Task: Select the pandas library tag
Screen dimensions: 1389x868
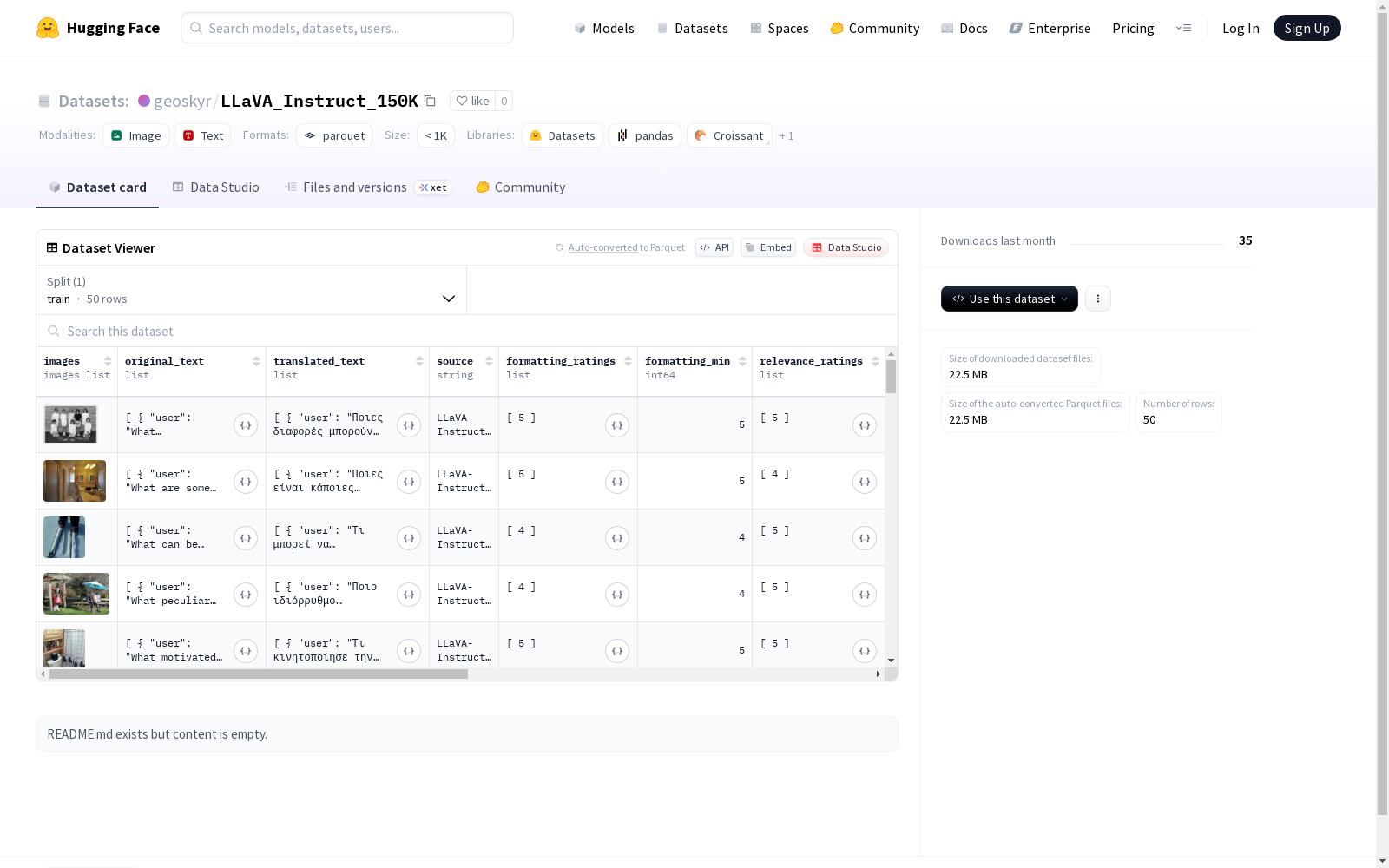Action: 645,135
